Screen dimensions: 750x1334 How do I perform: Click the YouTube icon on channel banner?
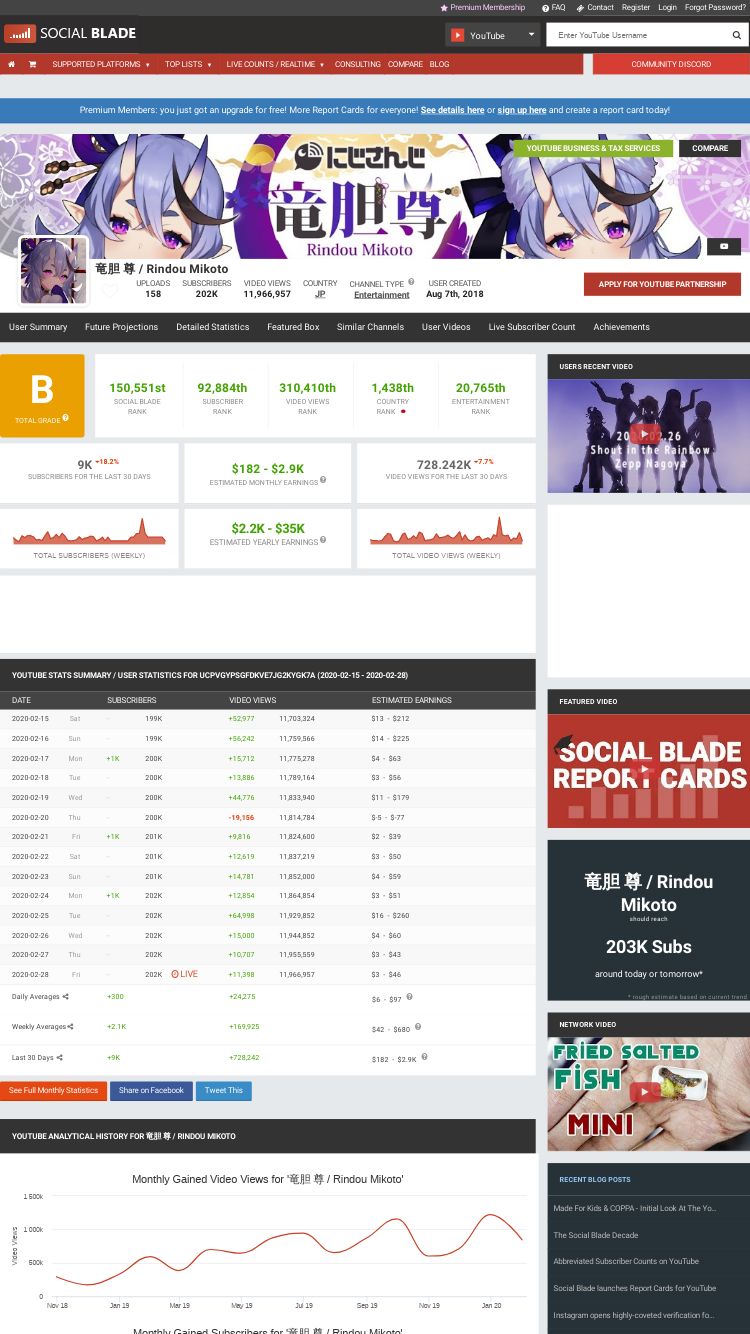(724, 246)
